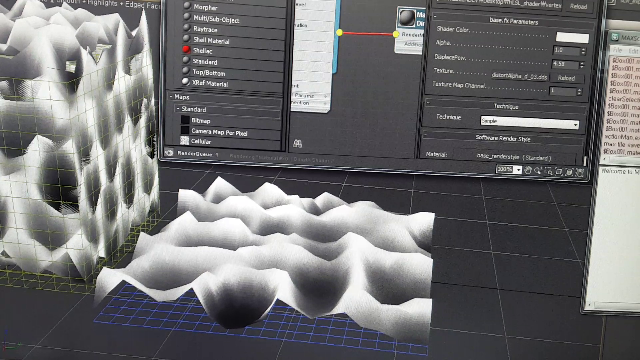Click the binoculars search icon in node view
640x360 pixels.
click(298, 143)
